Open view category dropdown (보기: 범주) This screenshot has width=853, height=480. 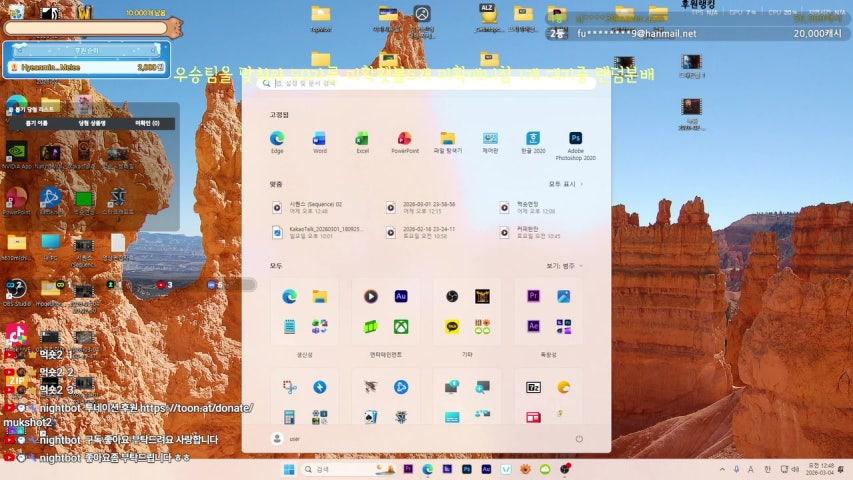(564, 266)
